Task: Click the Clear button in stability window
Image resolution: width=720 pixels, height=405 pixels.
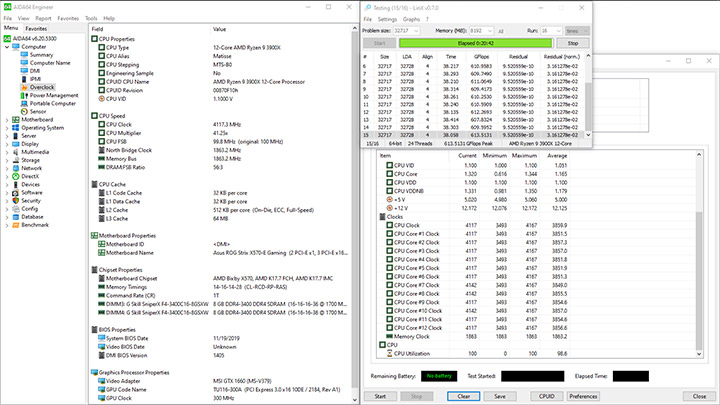Action: [463, 396]
